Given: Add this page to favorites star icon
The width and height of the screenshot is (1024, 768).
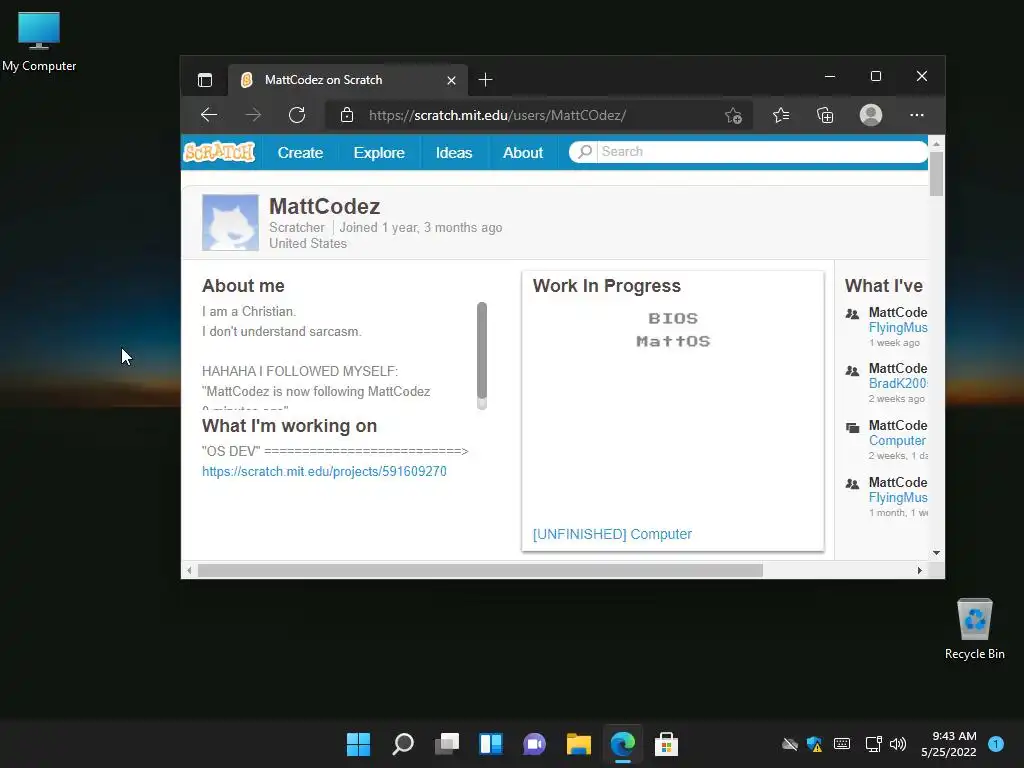Looking at the screenshot, I should click(x=733, y=116).
